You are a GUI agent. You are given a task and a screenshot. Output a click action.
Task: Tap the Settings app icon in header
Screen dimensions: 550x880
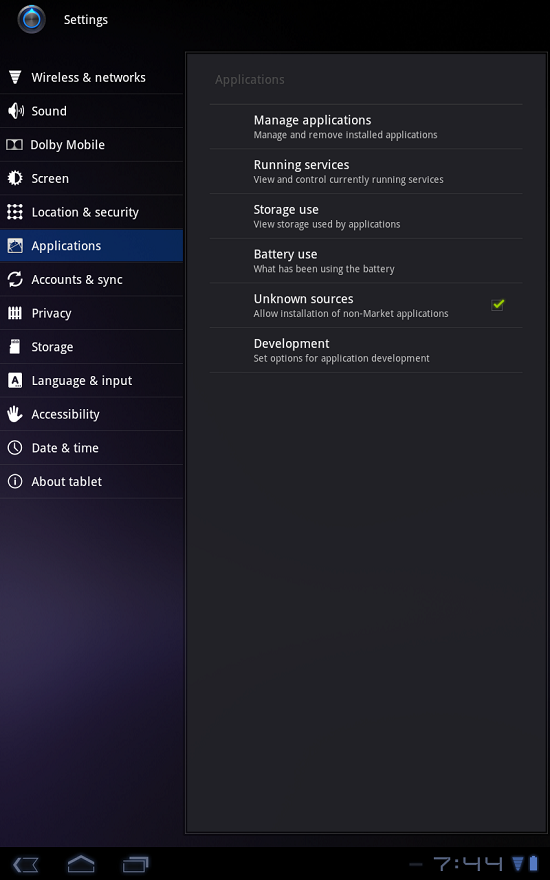31,19
